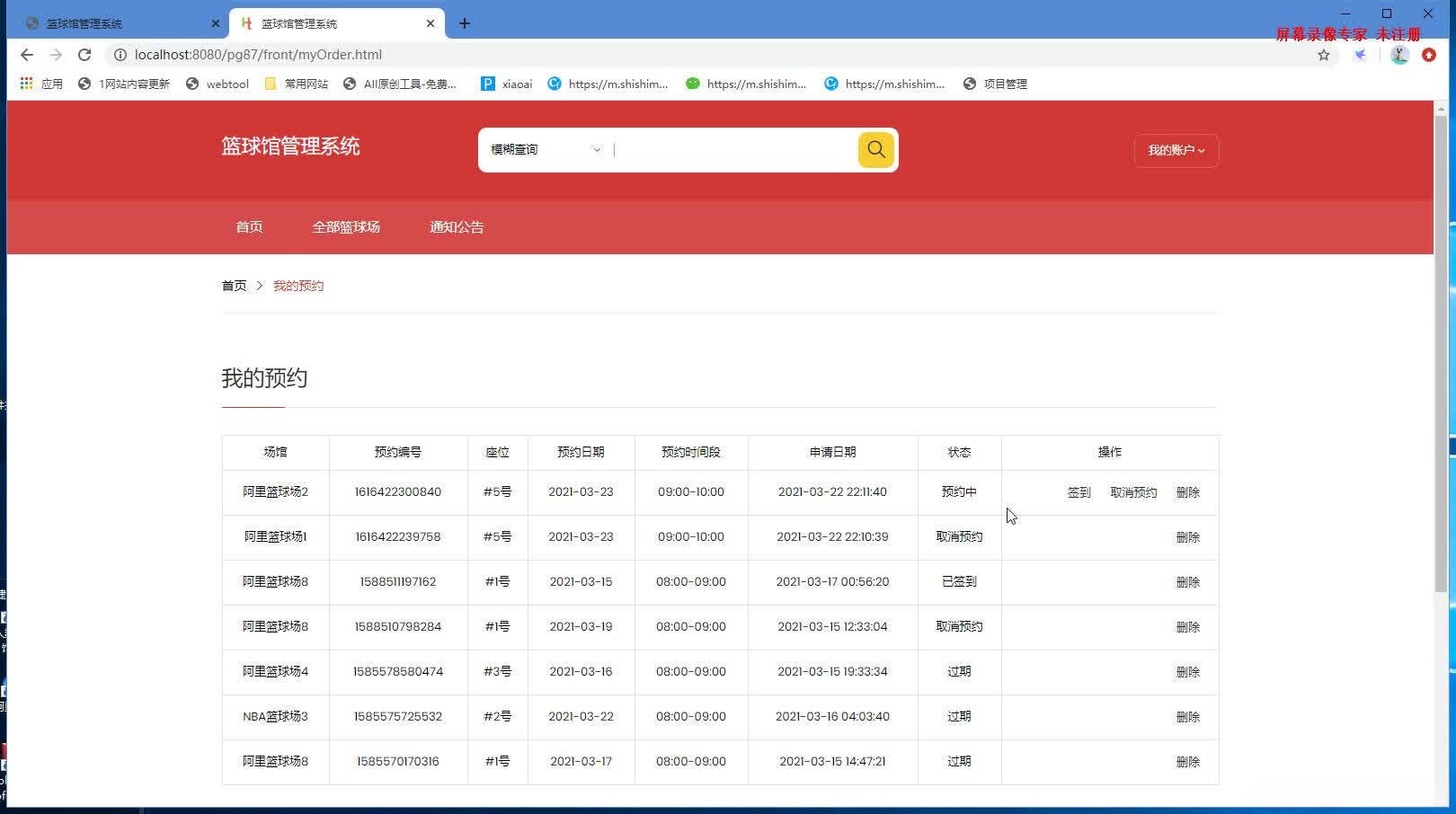Click the yellow search magnifier icon
This screenshot has width=1456, height=814.
click(x=874, y=149)
